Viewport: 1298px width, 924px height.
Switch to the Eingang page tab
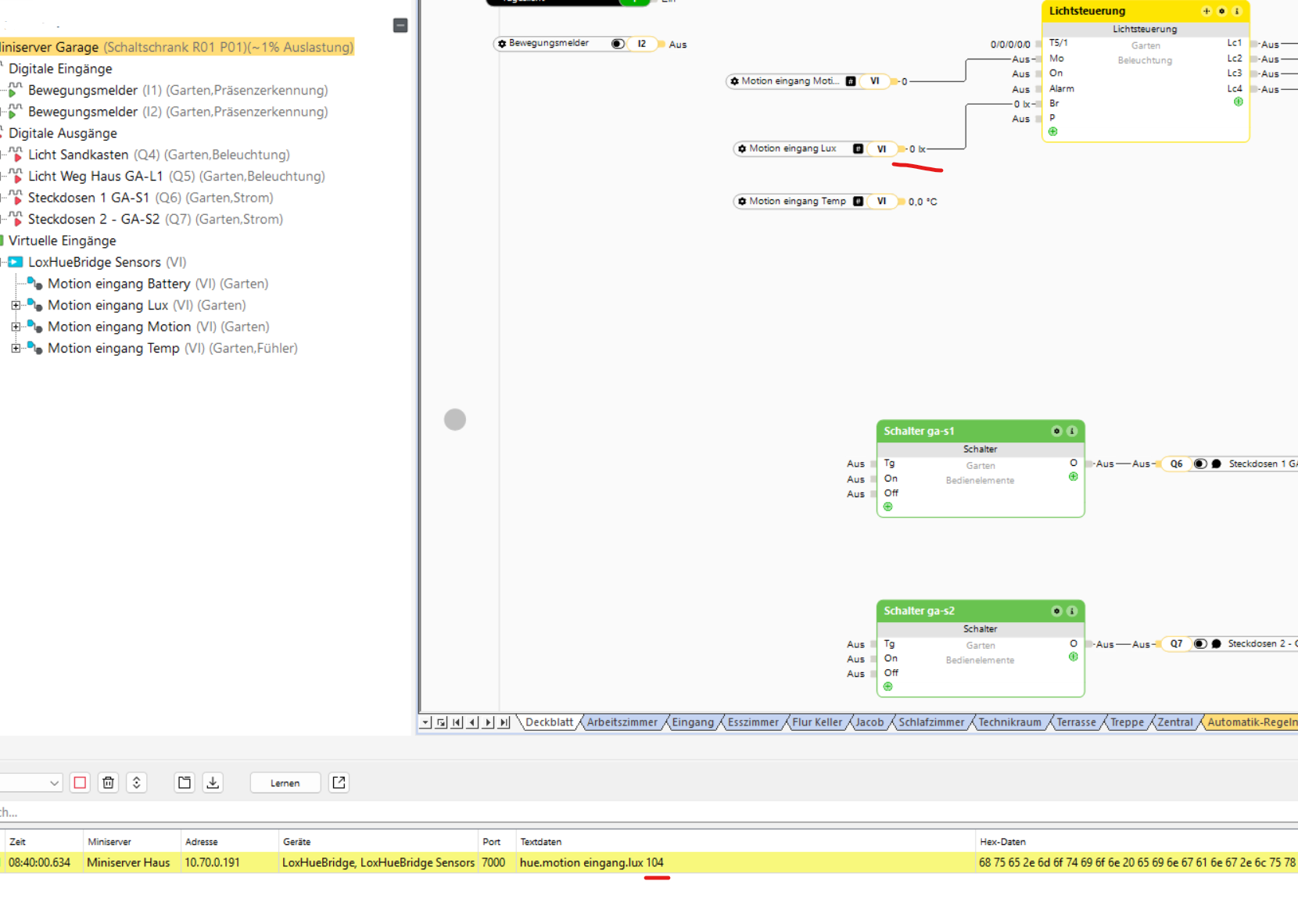[x=693, y=722]
